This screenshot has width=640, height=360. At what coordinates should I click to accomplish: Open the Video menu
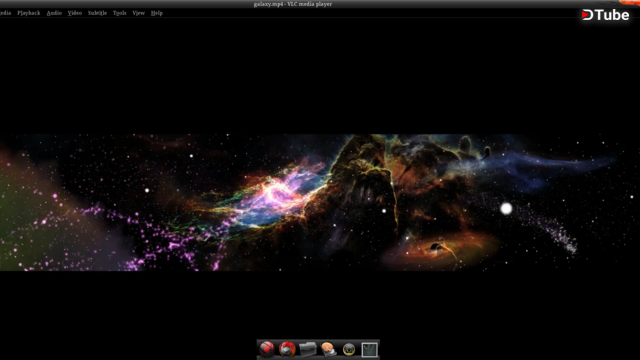75,13
